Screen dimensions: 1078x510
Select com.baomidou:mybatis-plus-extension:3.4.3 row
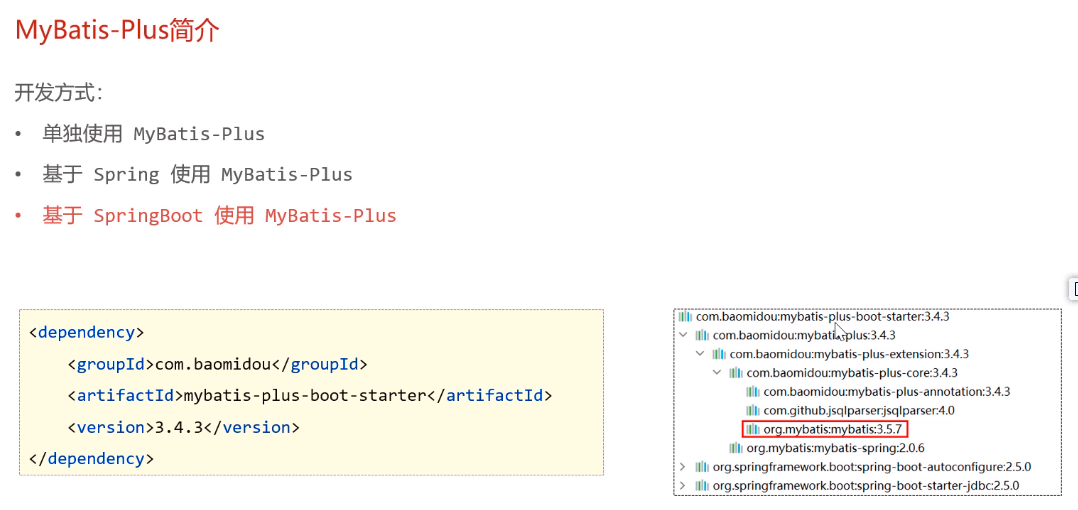click(841, 354)
